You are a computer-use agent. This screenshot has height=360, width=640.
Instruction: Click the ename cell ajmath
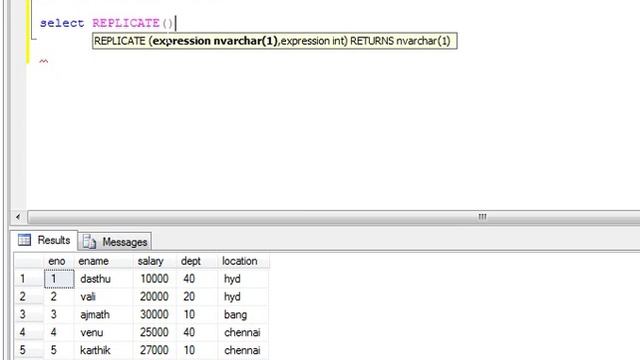(104, 314)
